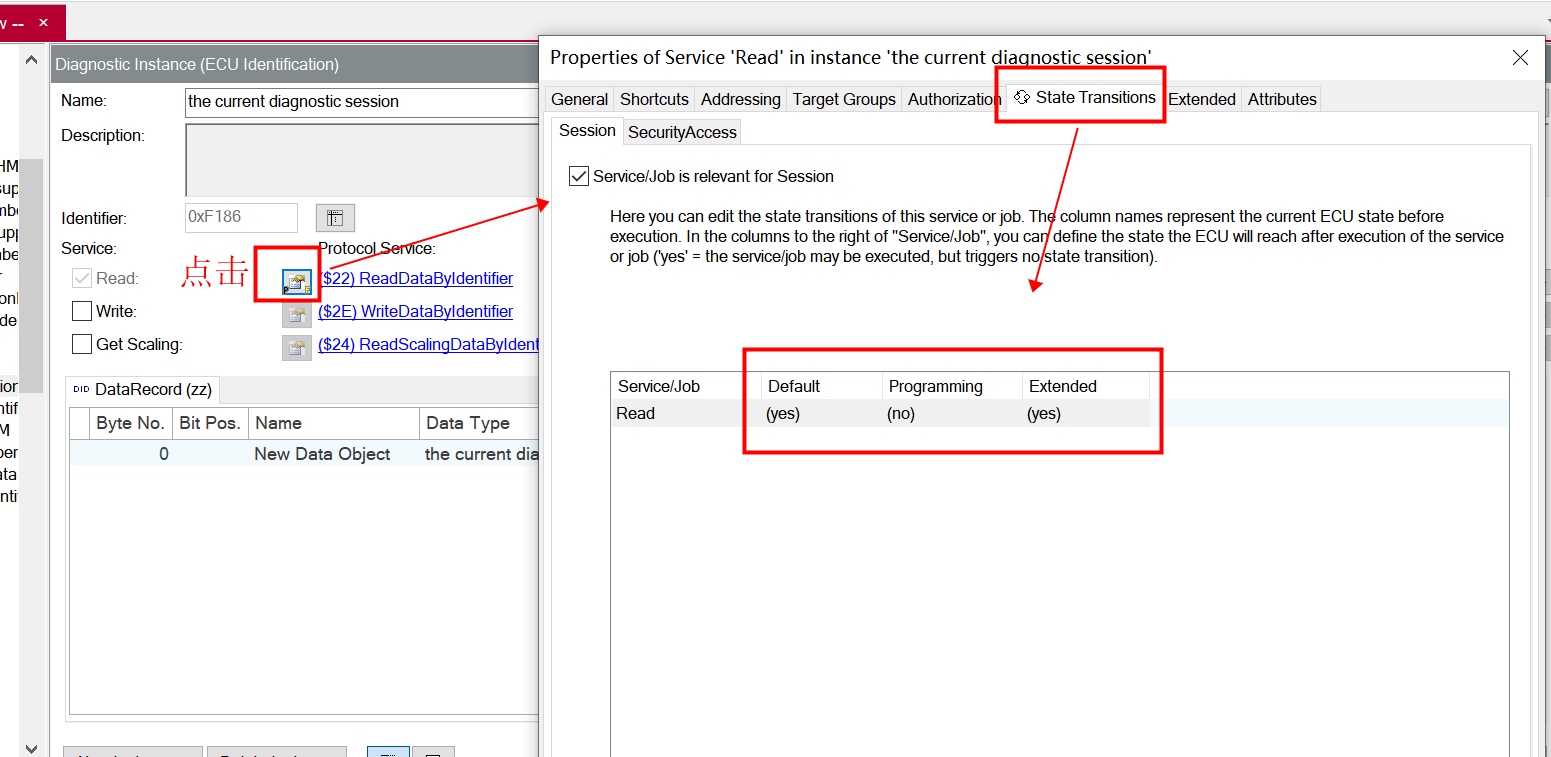
Task: Go to the Addressing tab
Action: coord(740,99)
